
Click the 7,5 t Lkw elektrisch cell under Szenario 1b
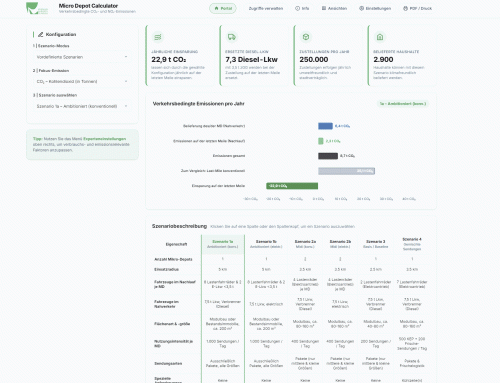click(x=266, y=304)
